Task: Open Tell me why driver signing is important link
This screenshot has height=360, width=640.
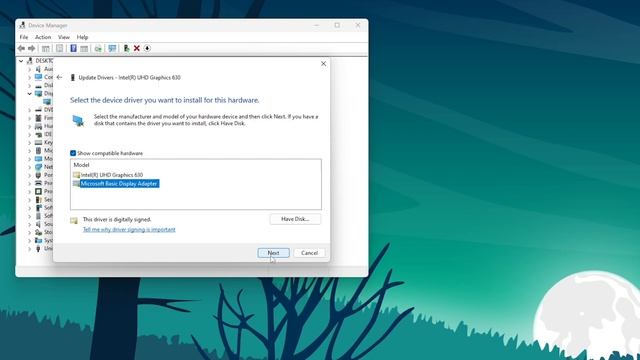Action: pyautogui.click(x=129, y=230)
